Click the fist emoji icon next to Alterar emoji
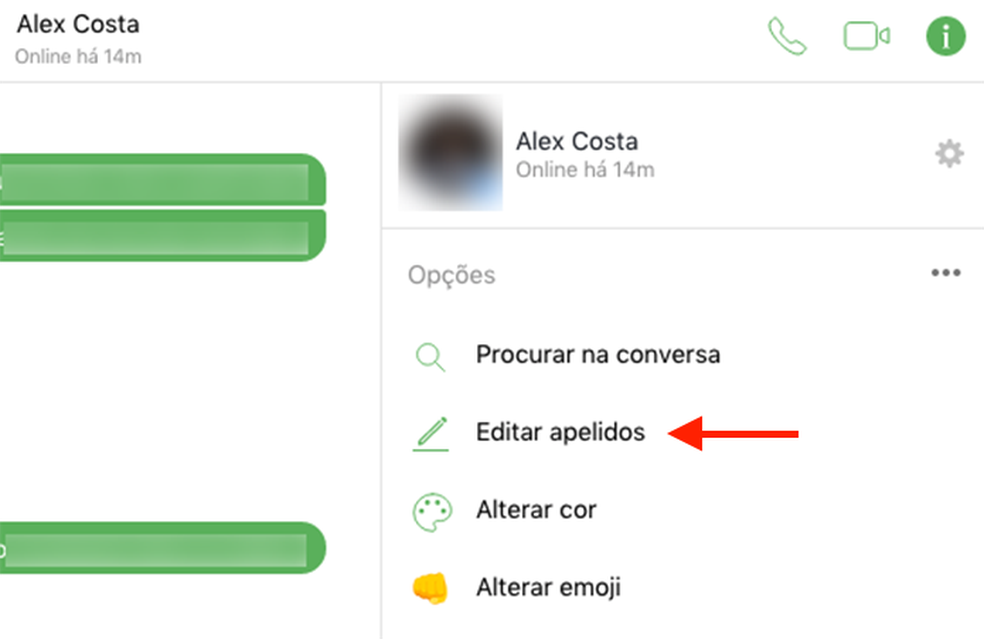This screenshot has width=984, height=639. pos(430,587)
